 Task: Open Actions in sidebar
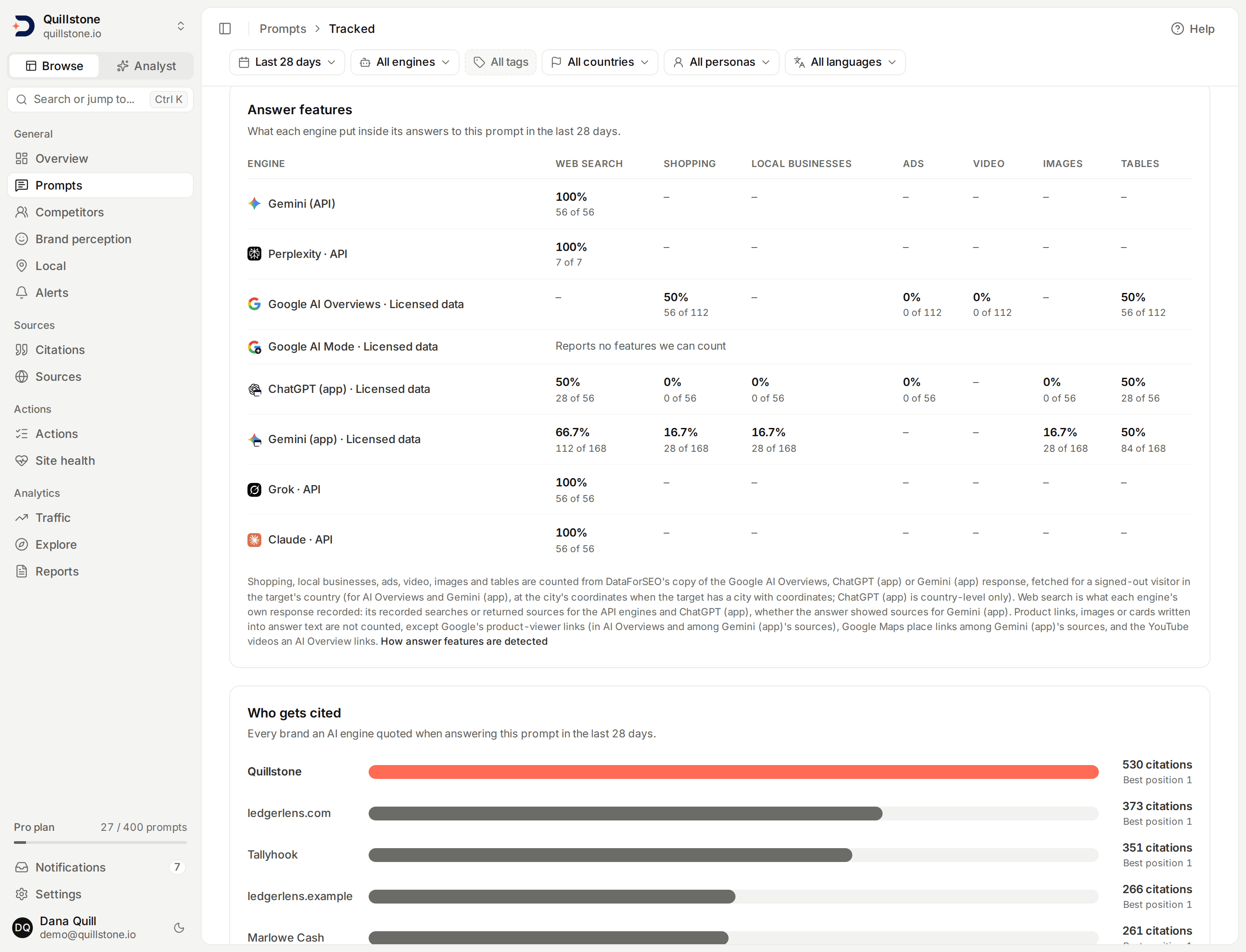pyautogui.click(x=100, y=434)
